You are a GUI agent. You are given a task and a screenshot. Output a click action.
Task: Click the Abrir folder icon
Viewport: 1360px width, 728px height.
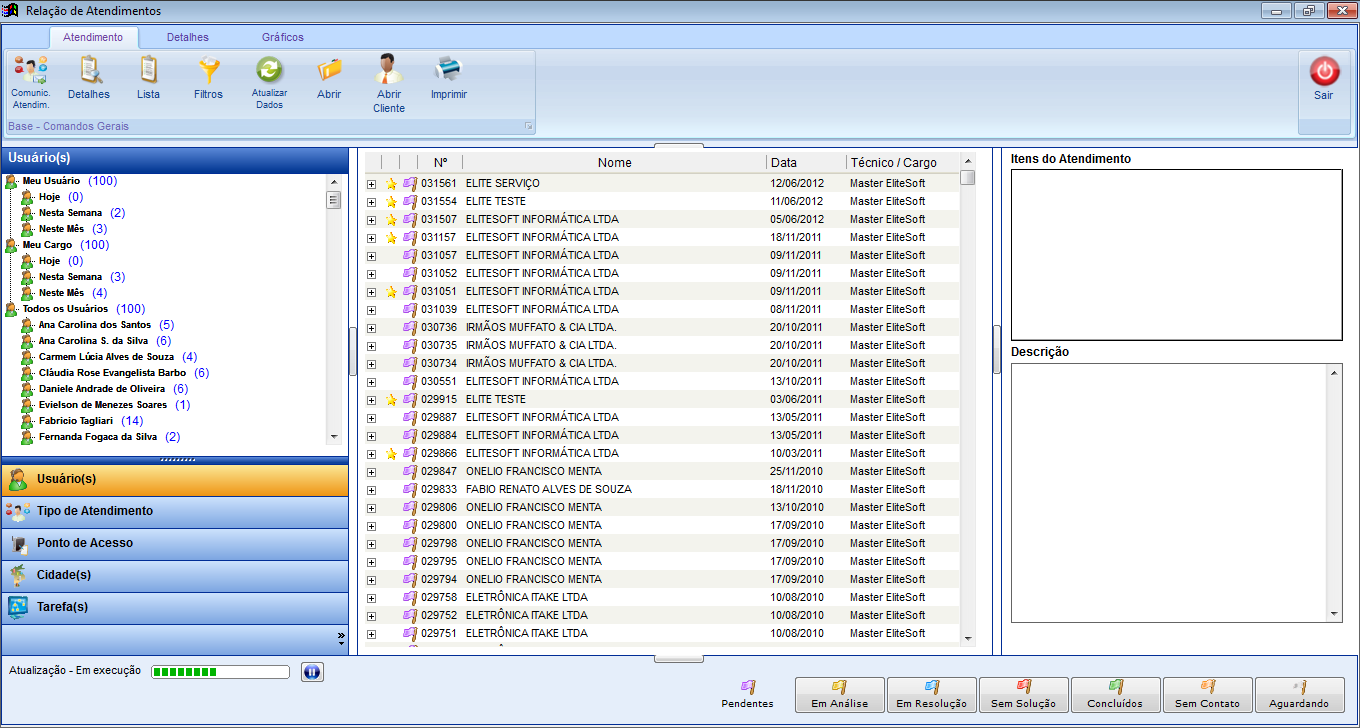coord(329,71)
